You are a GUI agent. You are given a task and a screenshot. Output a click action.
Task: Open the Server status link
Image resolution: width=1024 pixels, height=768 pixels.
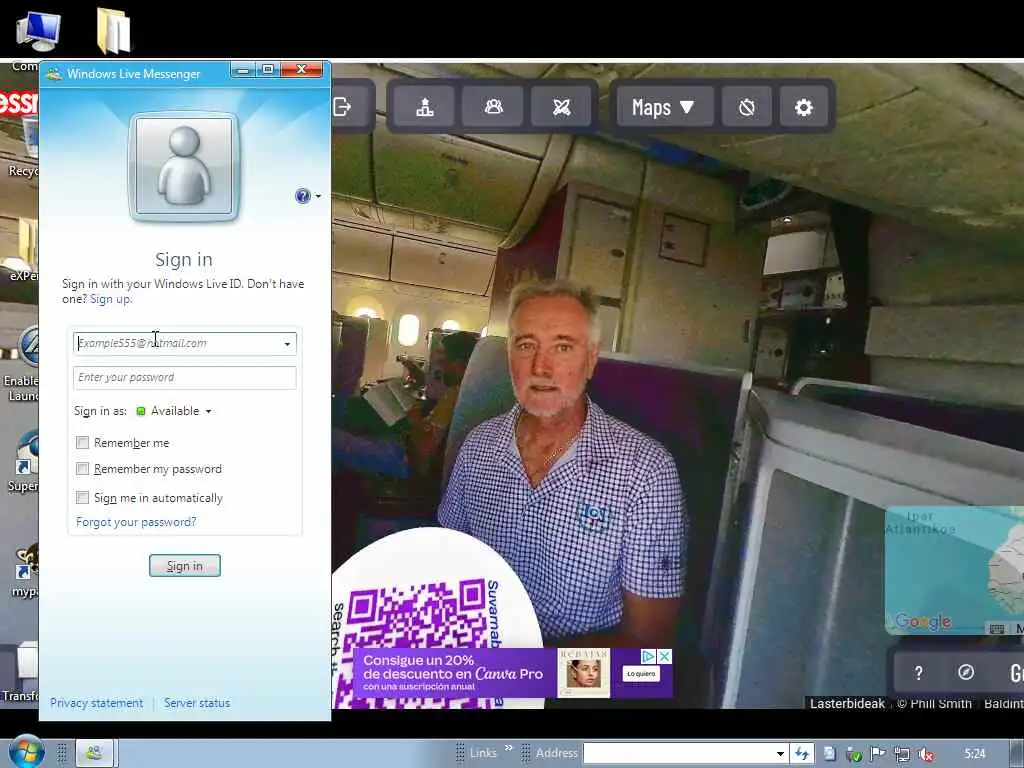point(197,703)
